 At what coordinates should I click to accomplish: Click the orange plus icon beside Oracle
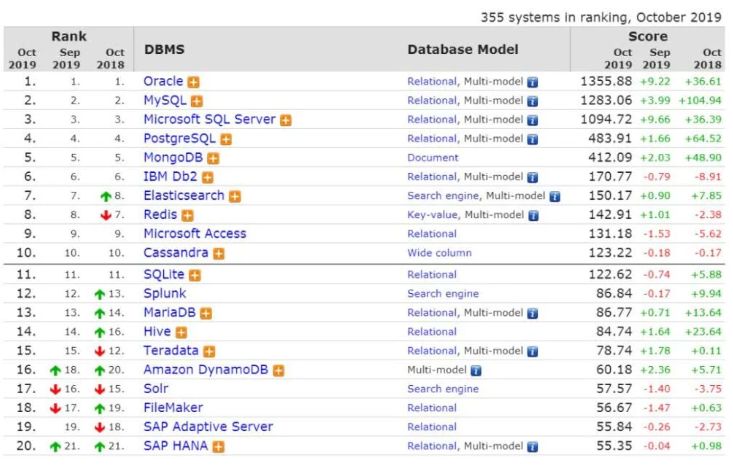tap(194, 81)
